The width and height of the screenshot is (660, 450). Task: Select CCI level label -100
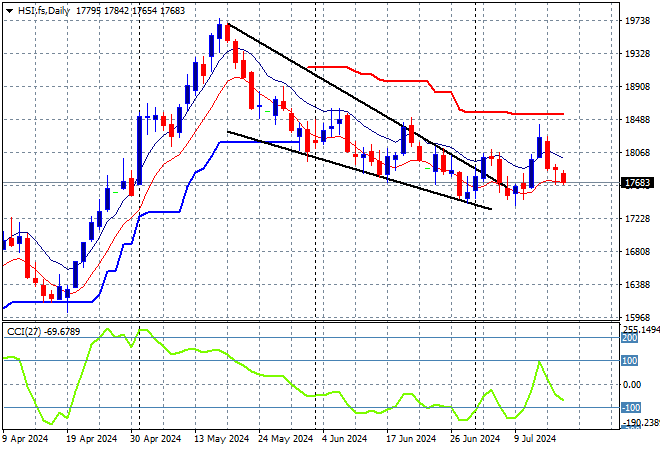[631, 407]
